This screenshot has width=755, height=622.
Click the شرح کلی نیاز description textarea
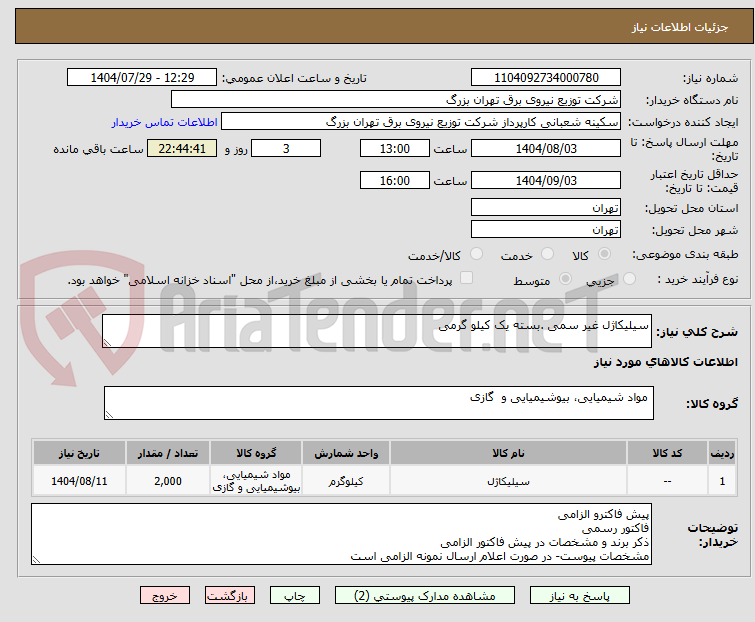point(377,331)
